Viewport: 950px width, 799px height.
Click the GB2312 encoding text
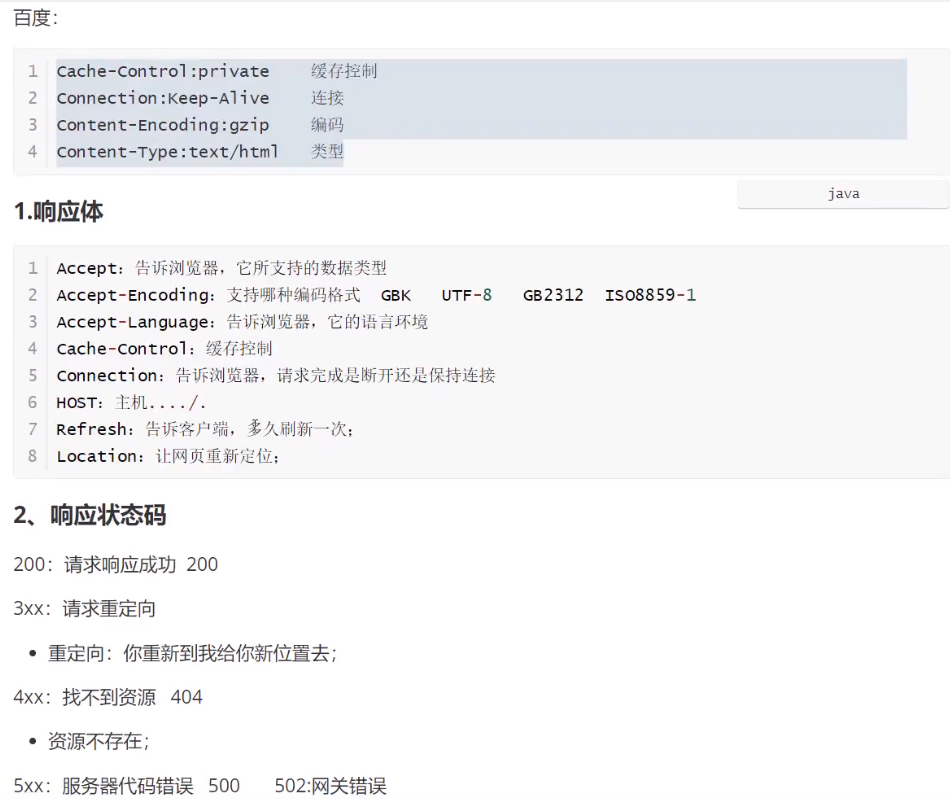click(x=553, y=295)
